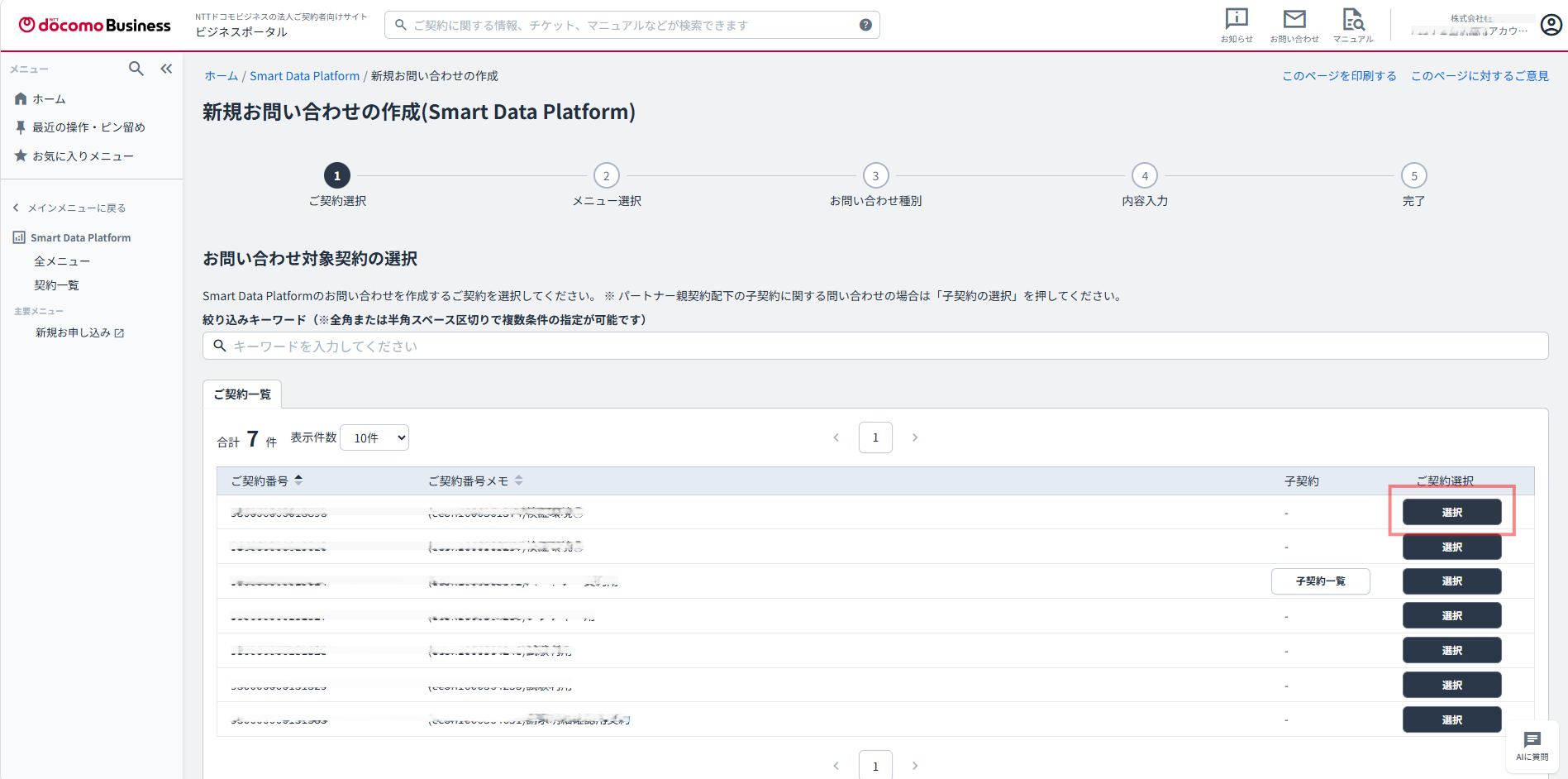The image size is (1568, 779).
Task: Open the account profile avatar icon
Action: [1551, 25]
